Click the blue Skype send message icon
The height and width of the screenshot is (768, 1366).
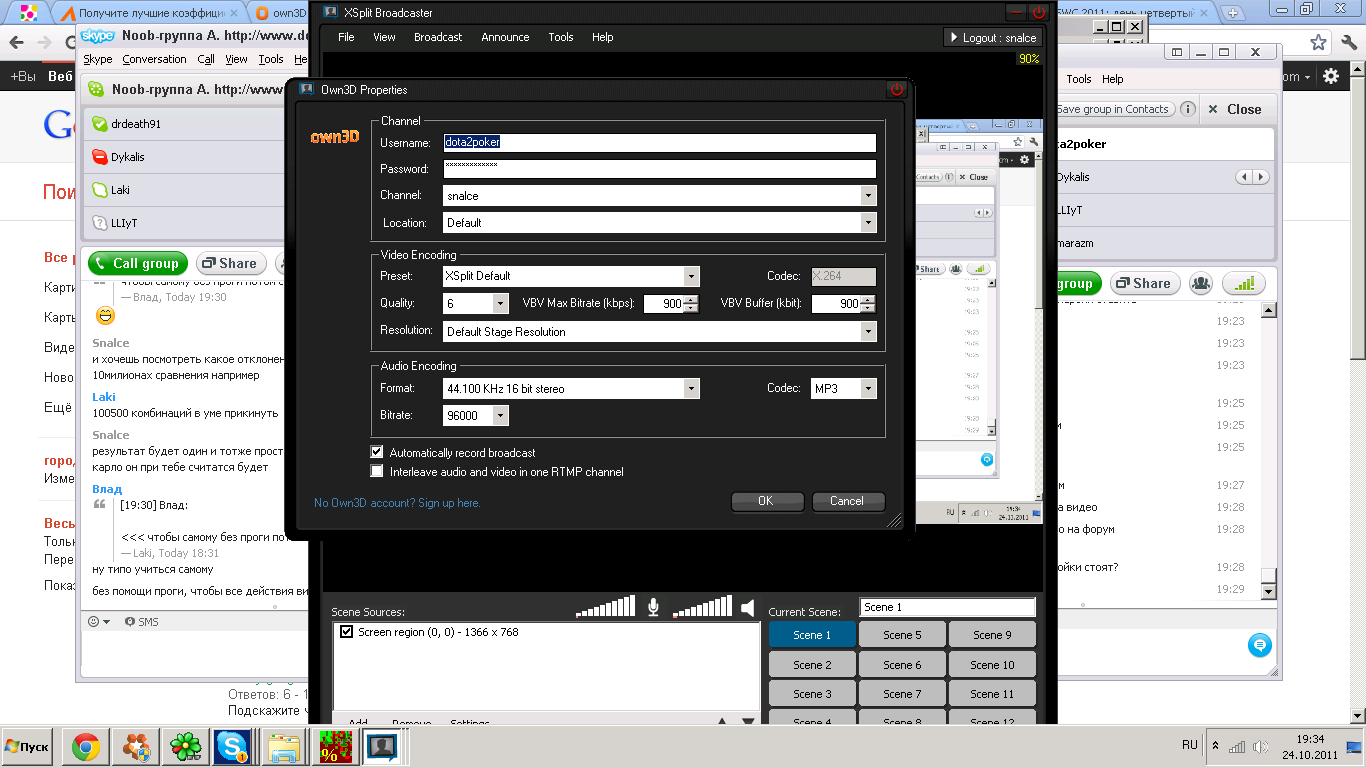tap(1260, 645)
